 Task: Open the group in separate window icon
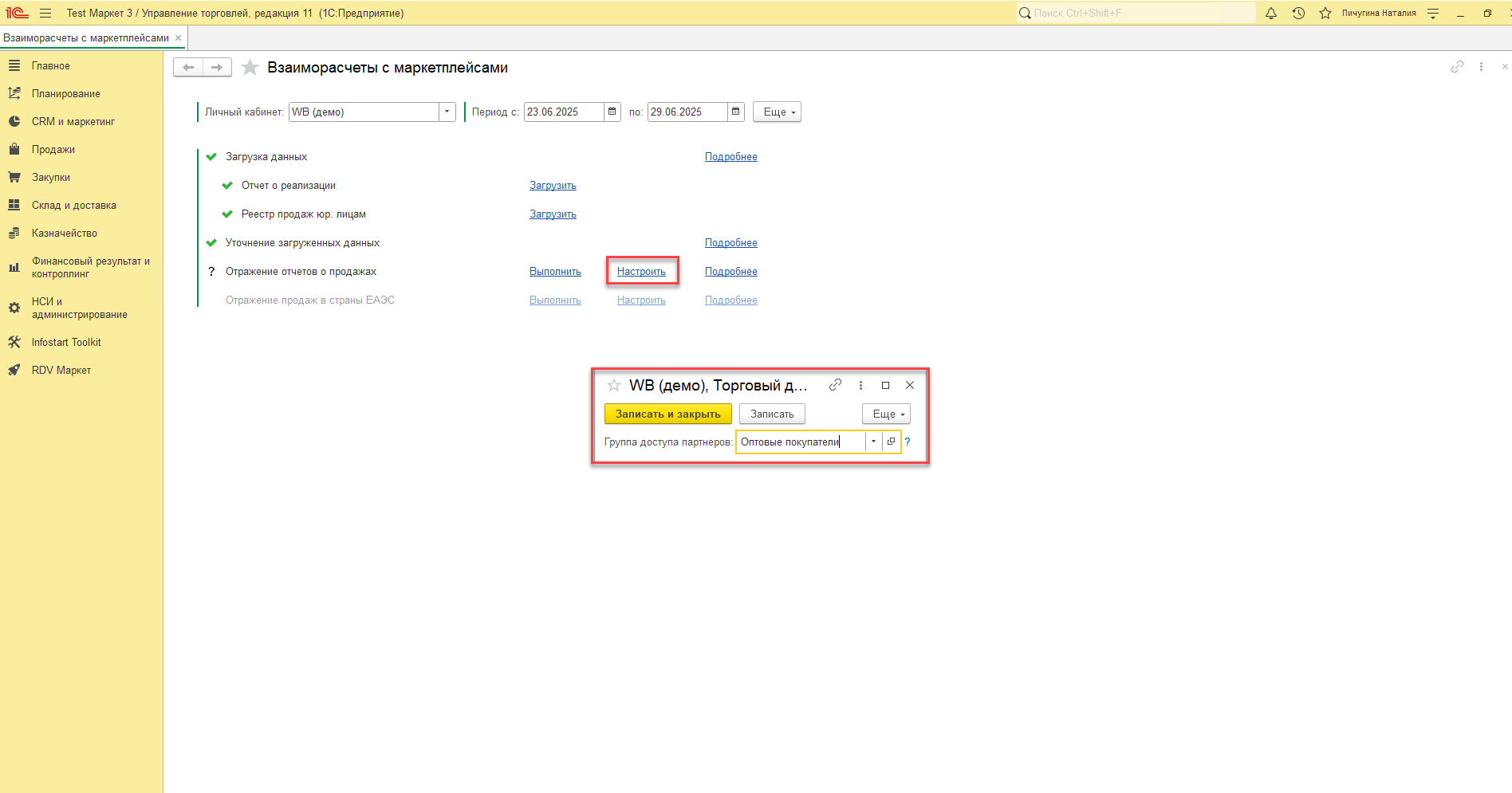pyautogui.click(x=892, y=442)
